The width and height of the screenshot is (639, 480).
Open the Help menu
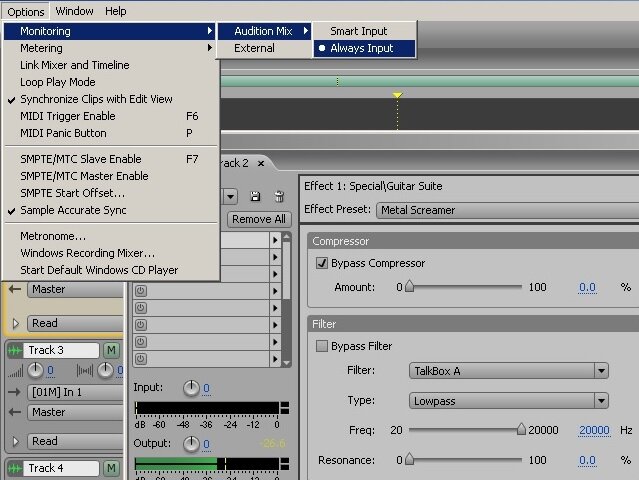point(115,11)
